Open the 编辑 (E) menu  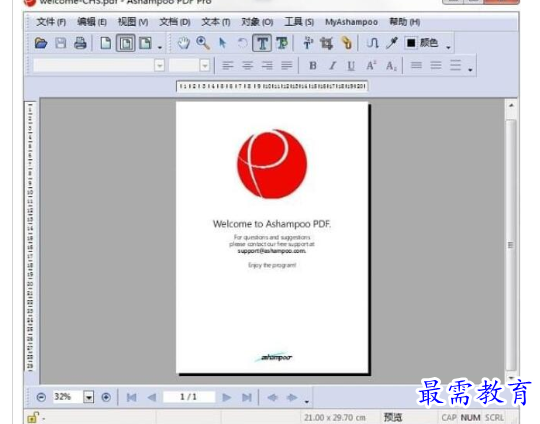point(92,22)
